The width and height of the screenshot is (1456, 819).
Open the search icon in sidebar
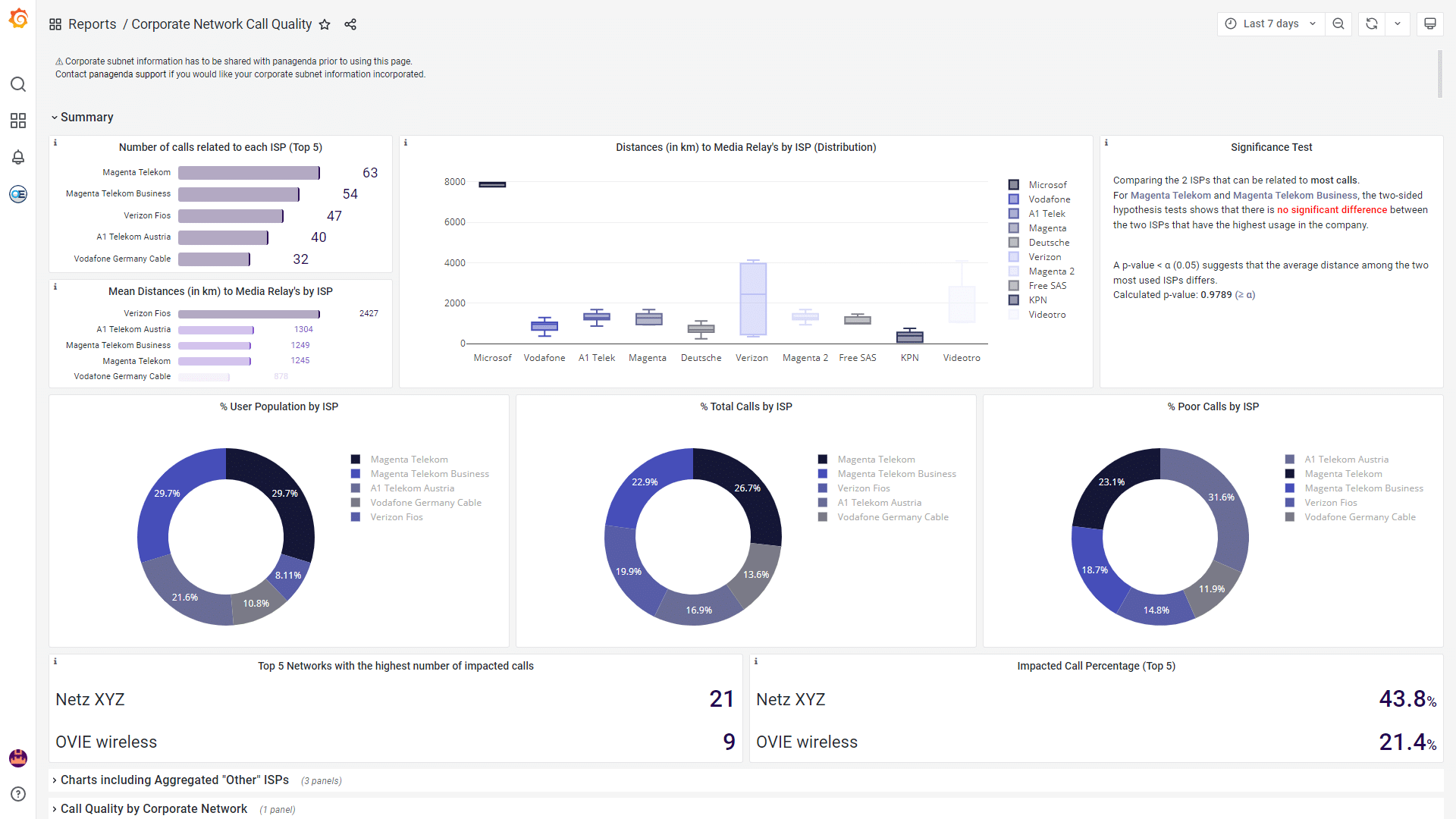pyautogui.click(x=18, y=84)
